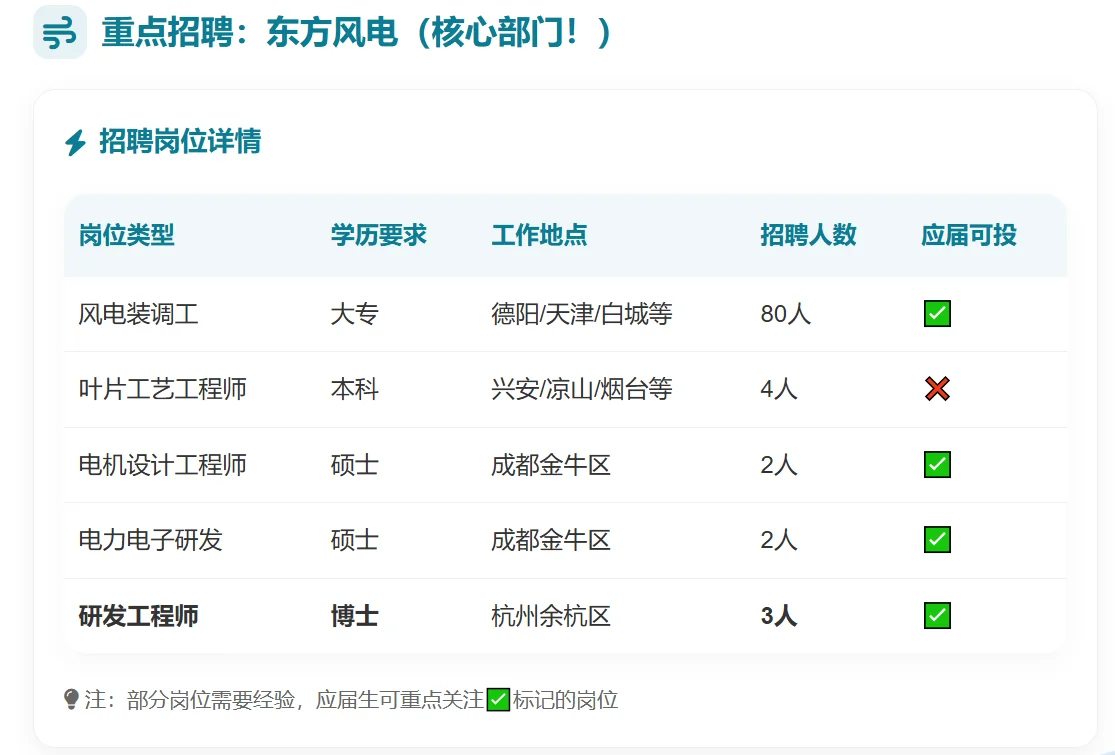Click the bold 研发工程师 position cell
The height and width of the screenshot is (755, 1115).
[x=139, y=616]
